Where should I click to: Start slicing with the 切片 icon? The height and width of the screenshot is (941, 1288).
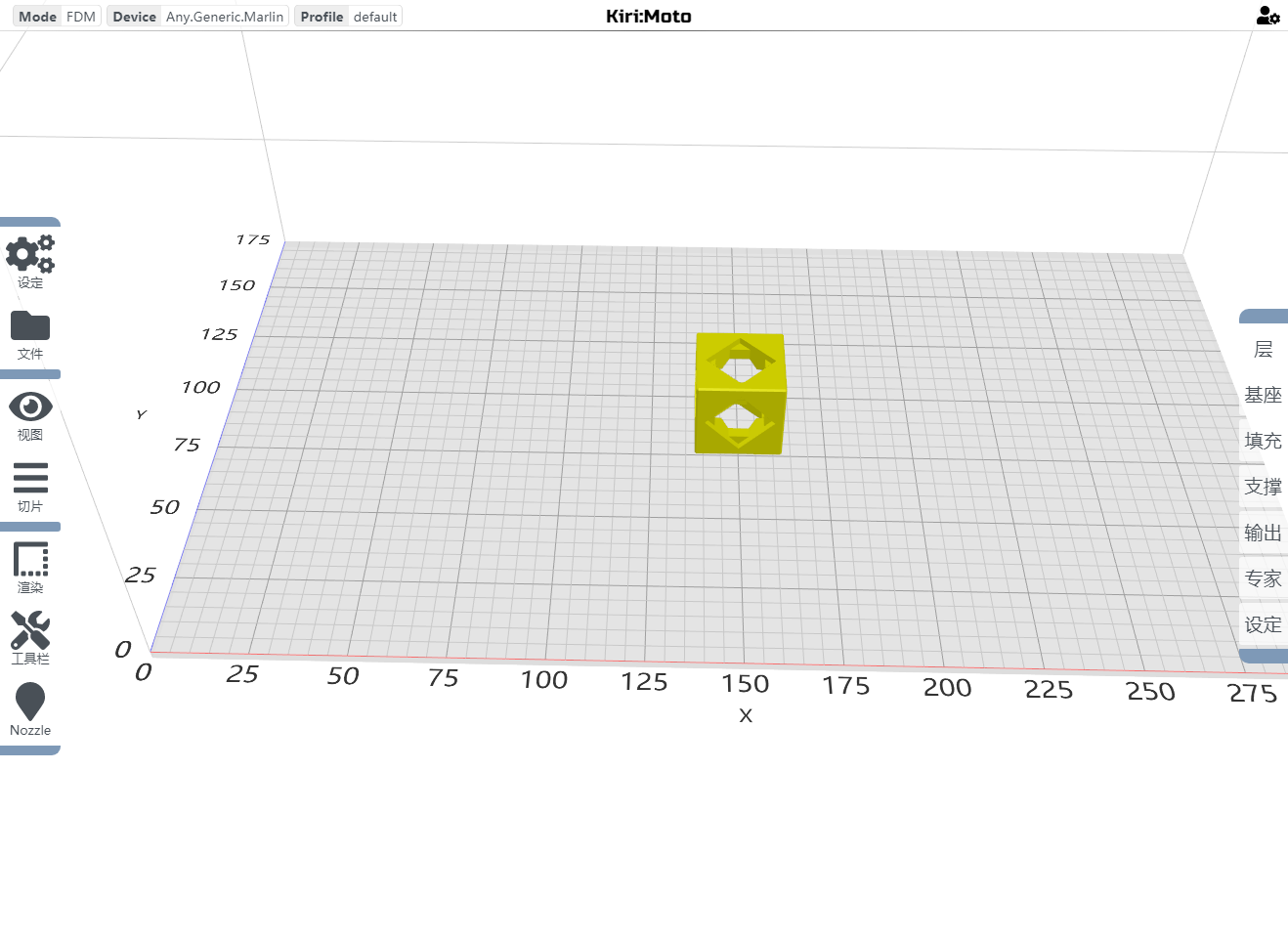click(x=30, y=478)
